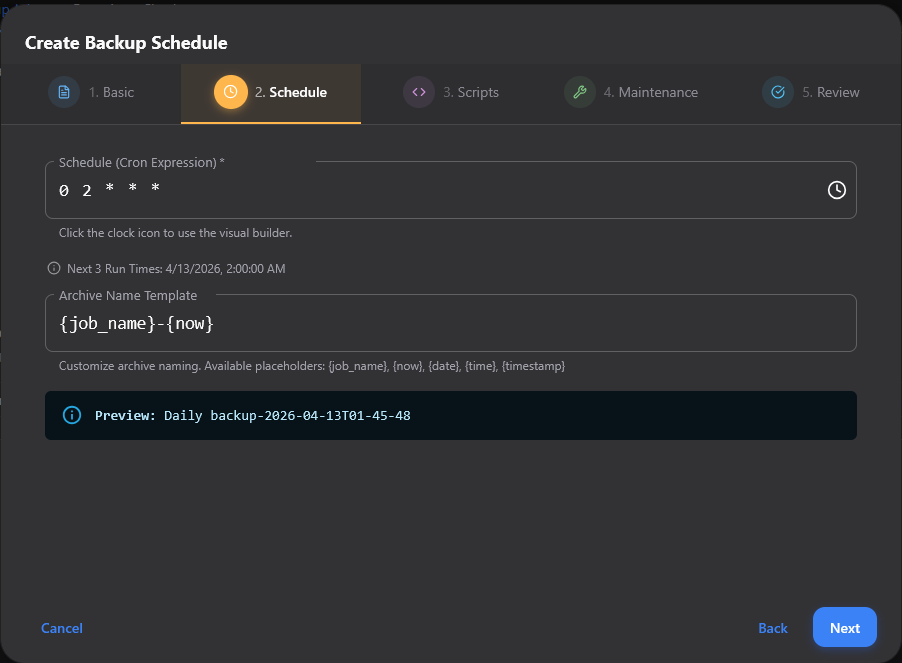
Task: Click inside the cron expression field
Action: point(400,189)
